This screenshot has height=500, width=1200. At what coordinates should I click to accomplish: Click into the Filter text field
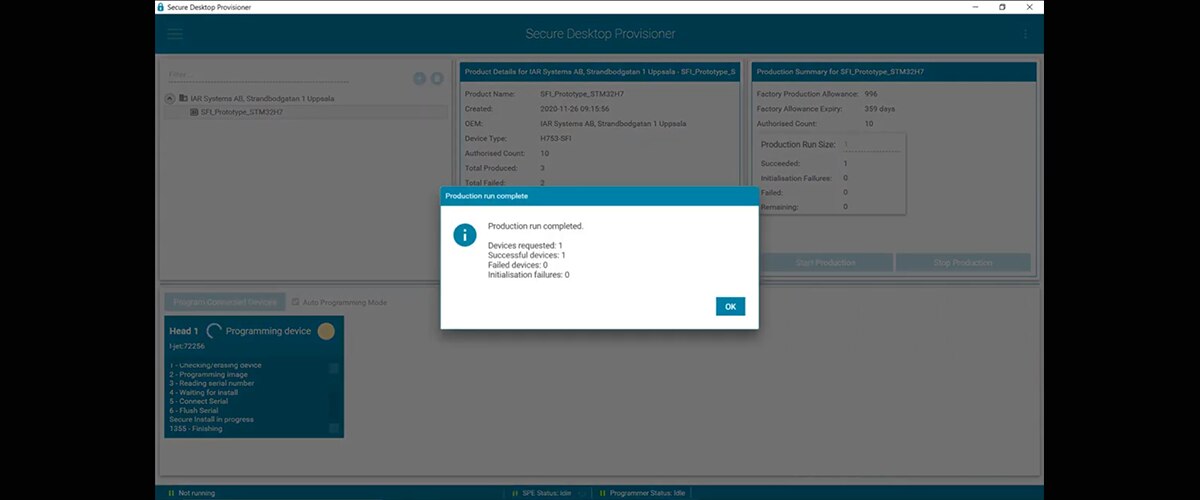[x=258, y=75]
